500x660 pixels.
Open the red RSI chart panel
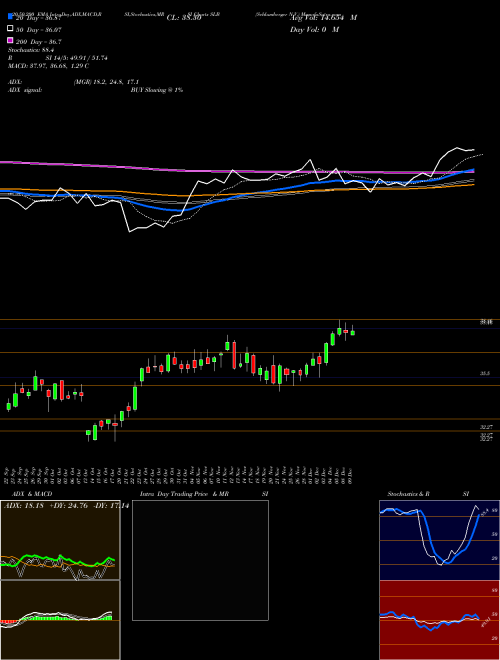pyautogui.click(x=439, y=620)
